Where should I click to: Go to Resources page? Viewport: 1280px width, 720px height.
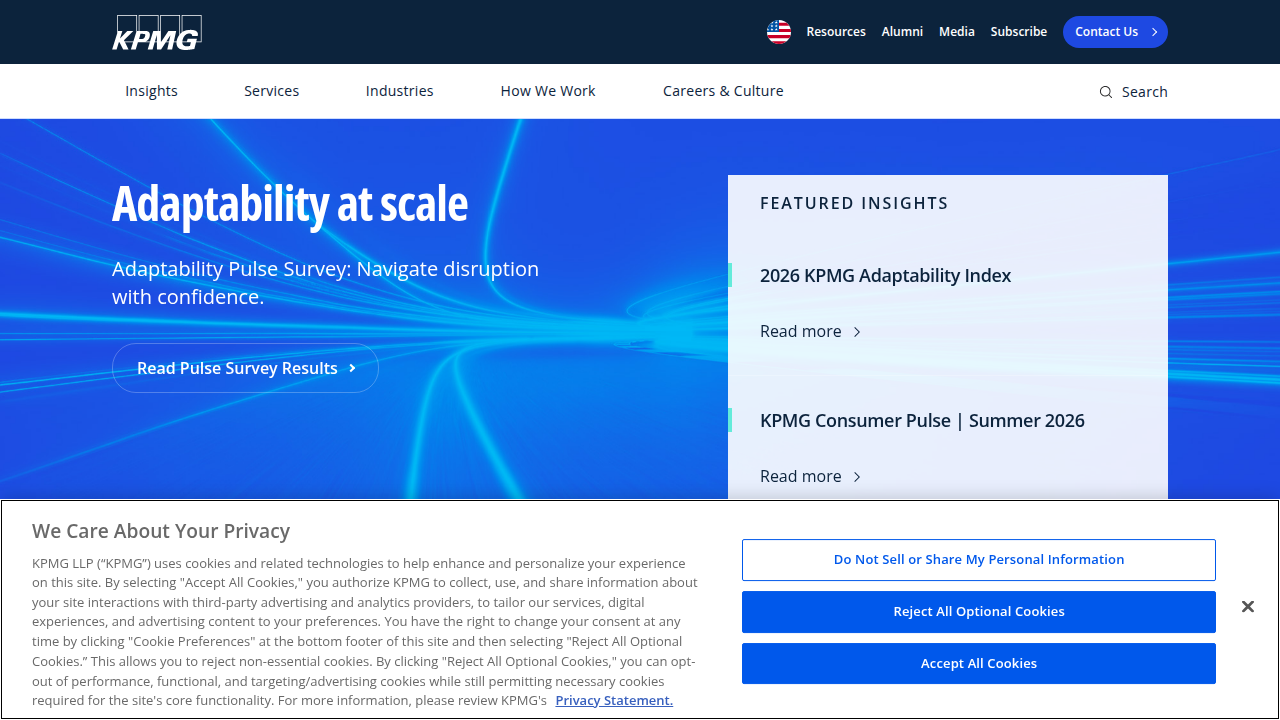pyautogui.click(x=836, y=32)
